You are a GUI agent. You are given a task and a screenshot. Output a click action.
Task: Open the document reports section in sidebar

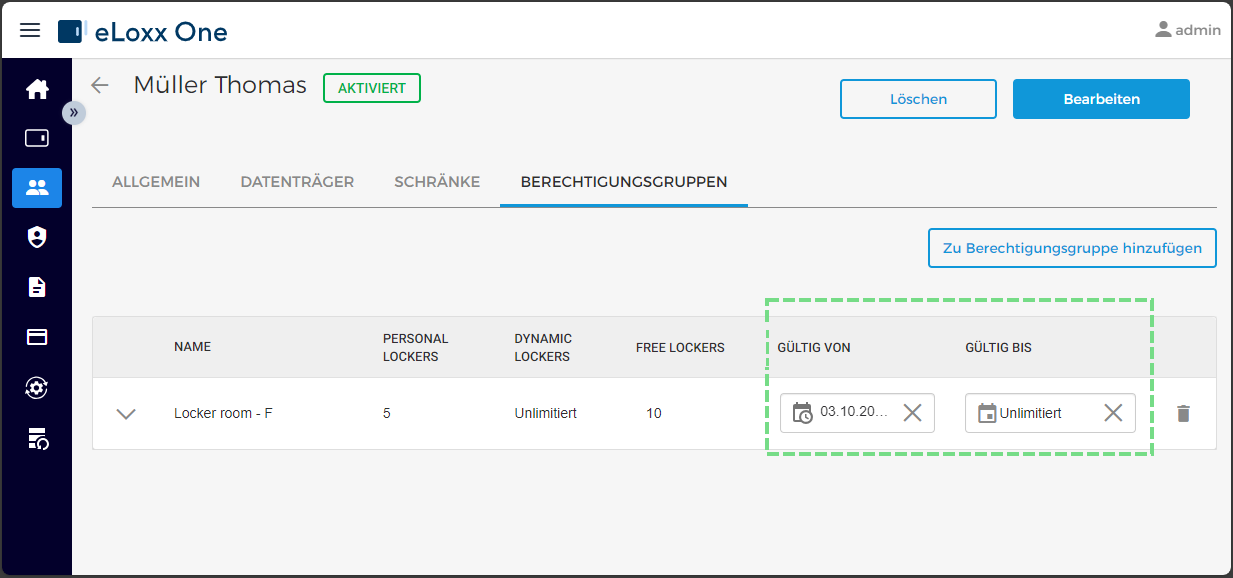[37, 287]
